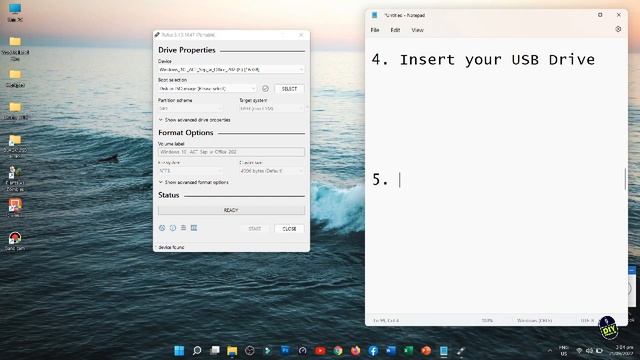Switch to Rufus taskbar icon
Screen dimensions: 640x360
pyautogui.click(x=461, y=351)
